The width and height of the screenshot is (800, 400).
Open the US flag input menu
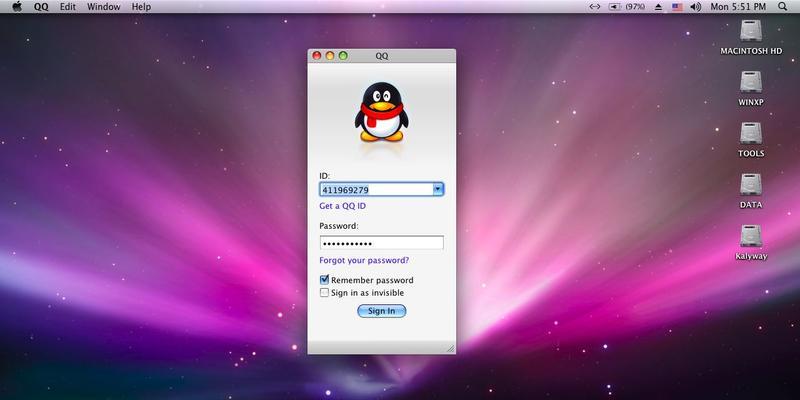click(x=677, y=7)
